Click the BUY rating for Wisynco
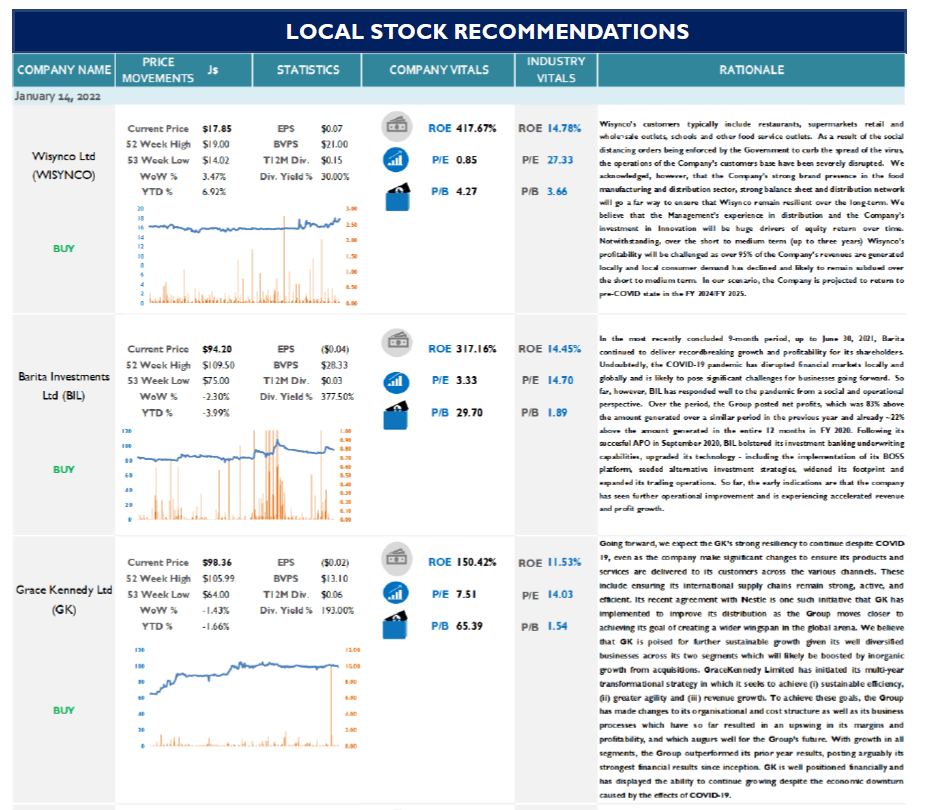Viewport: 933px width, 810px height. (x=64, y=249)
